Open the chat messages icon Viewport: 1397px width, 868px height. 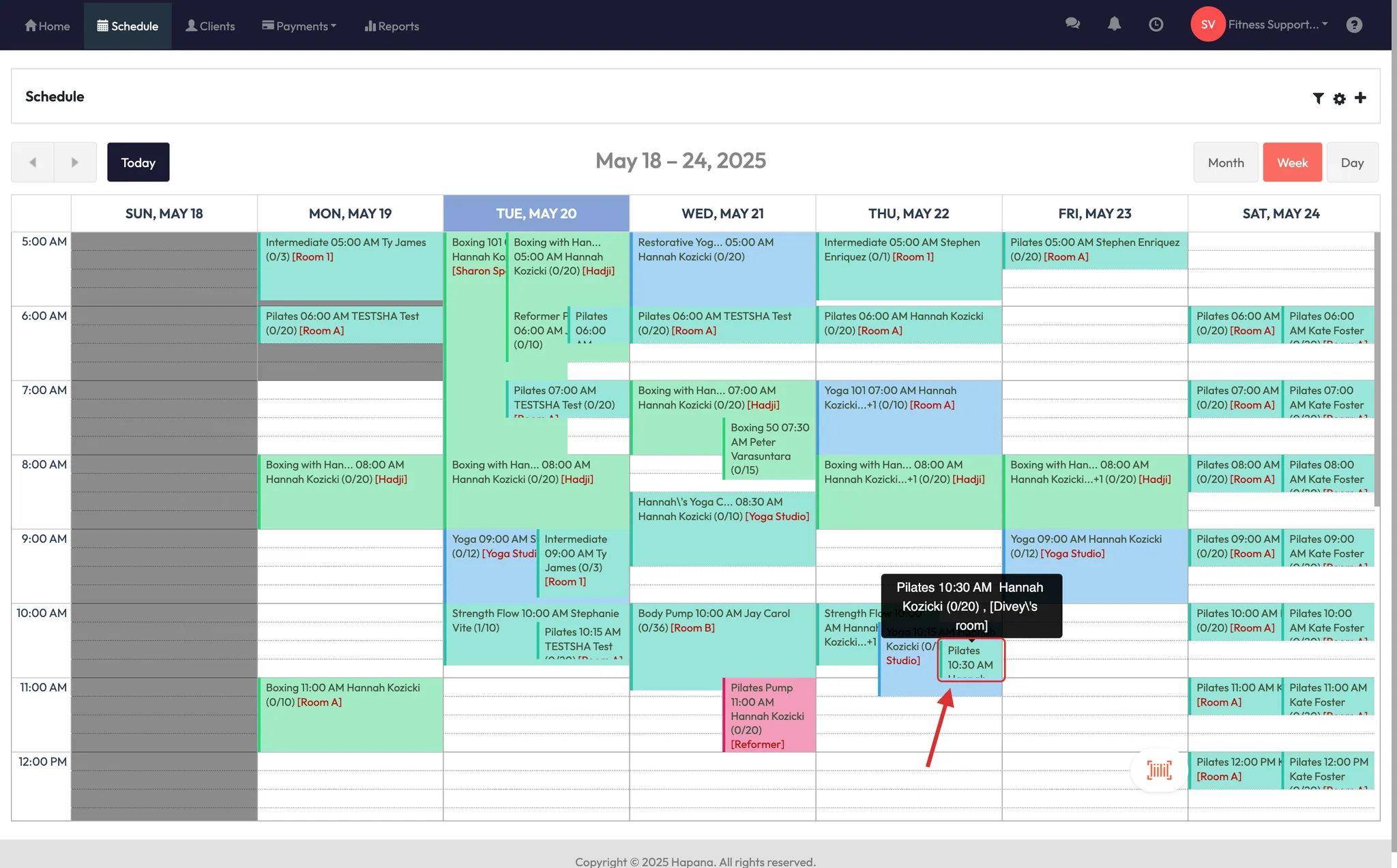pyautogui.click(x=1072, y=25)
